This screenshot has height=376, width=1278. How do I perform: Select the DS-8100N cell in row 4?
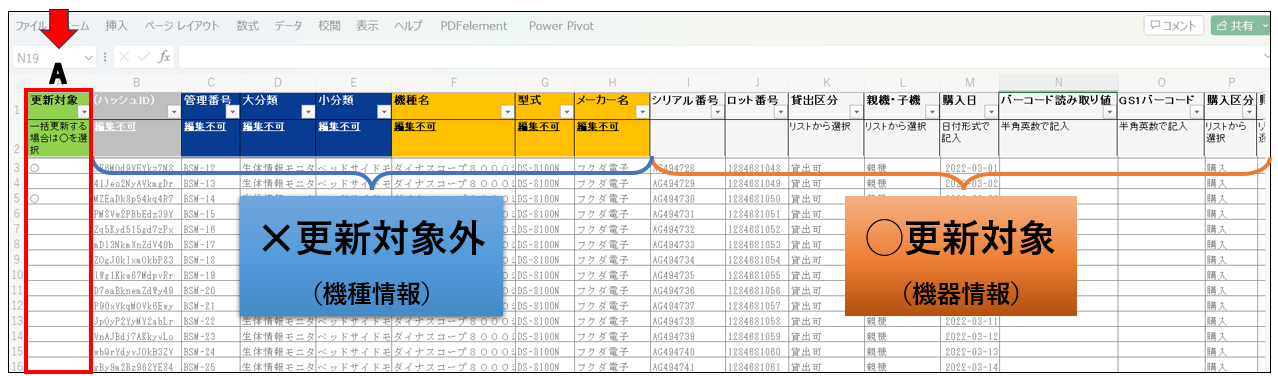(x=544, y=184)
